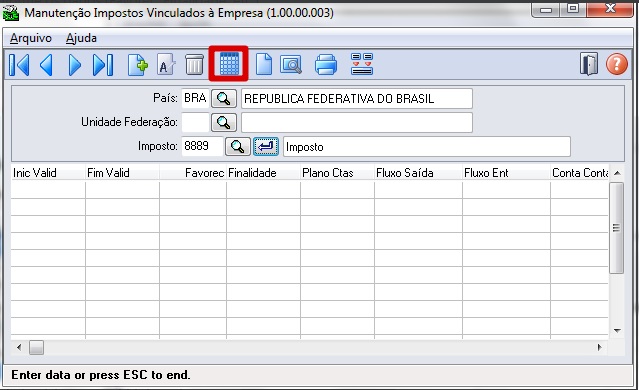Viewport: 639px width, 390px height.
Task: Click the blank document icon in the toolbar
Action: (264, 64)
